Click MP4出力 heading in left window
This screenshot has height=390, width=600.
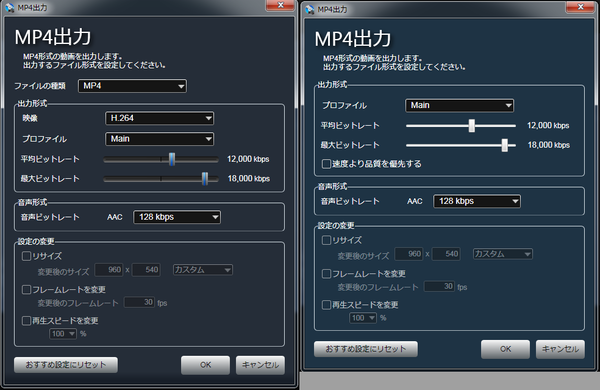pos(53,37)
